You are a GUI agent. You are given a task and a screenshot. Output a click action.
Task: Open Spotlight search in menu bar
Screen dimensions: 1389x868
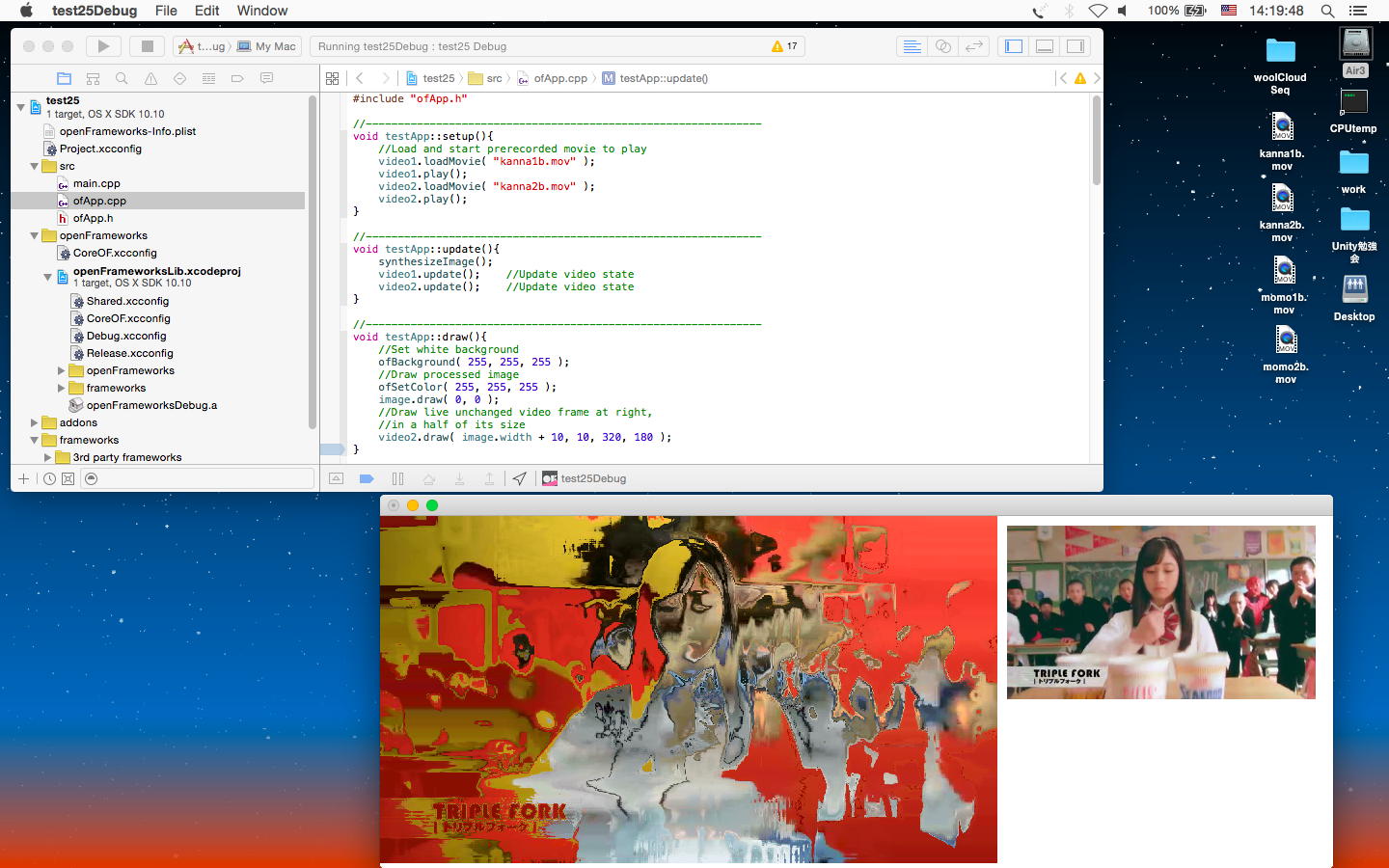click(1327, 11)
